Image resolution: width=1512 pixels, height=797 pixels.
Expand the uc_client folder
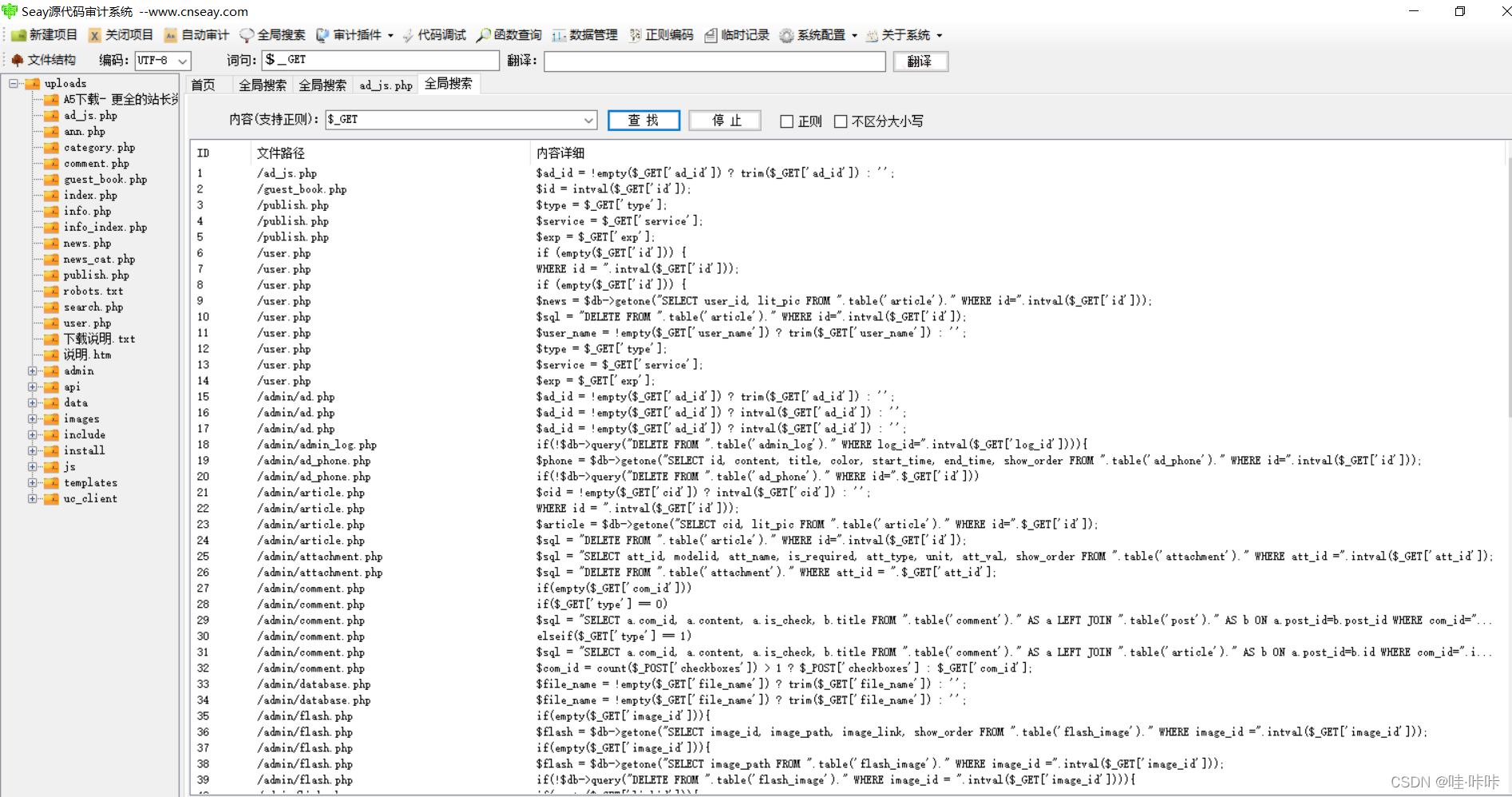33,499
